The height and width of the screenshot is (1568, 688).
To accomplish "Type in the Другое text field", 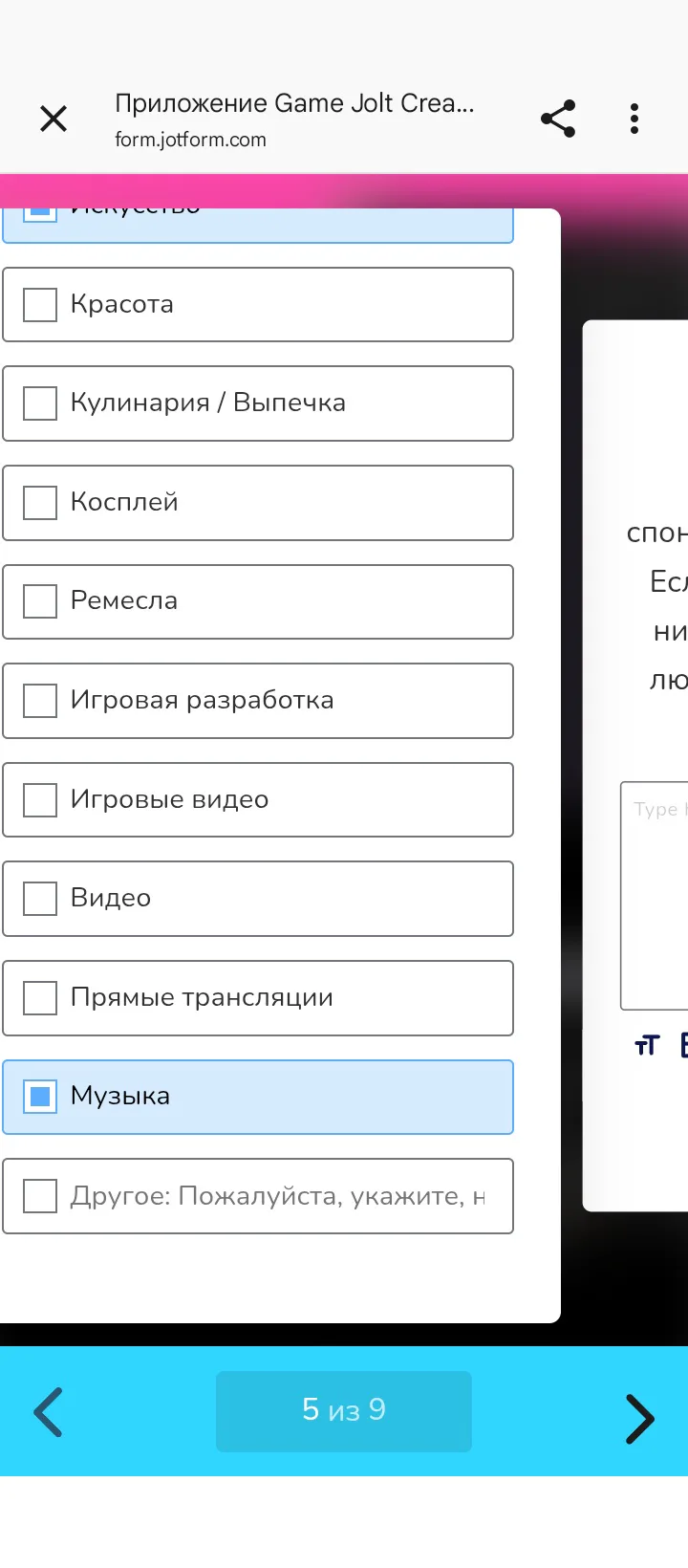I will [x=277, y=1196].
